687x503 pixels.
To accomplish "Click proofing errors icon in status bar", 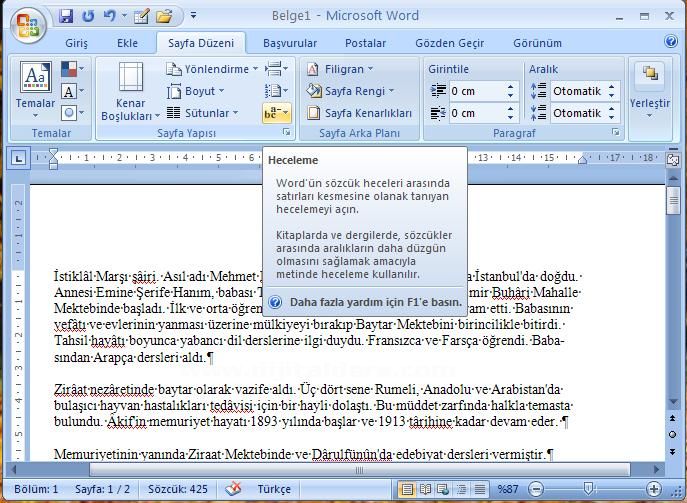I will 233,488.
